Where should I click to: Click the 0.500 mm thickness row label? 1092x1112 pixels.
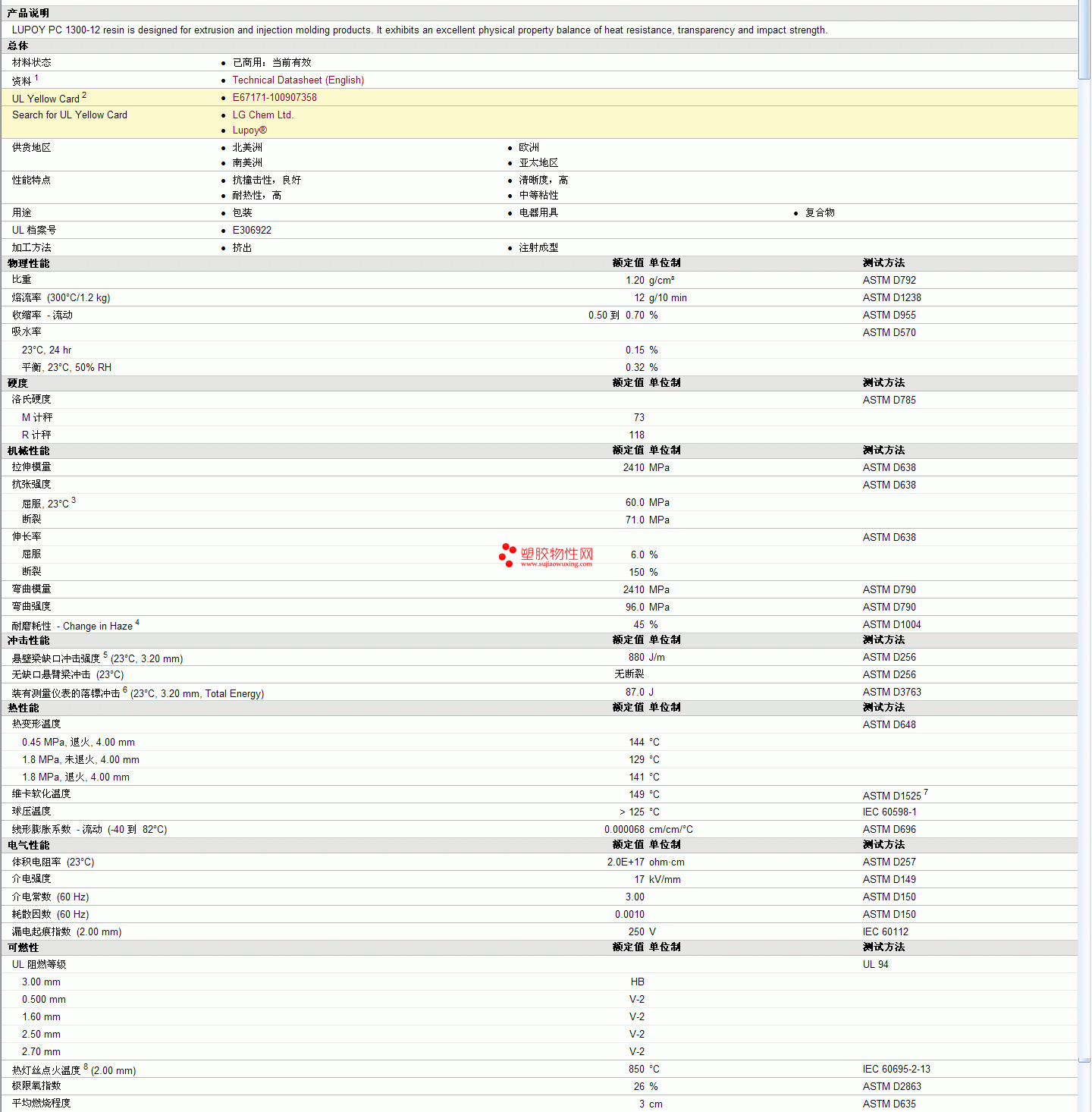[x=43, y=999]
